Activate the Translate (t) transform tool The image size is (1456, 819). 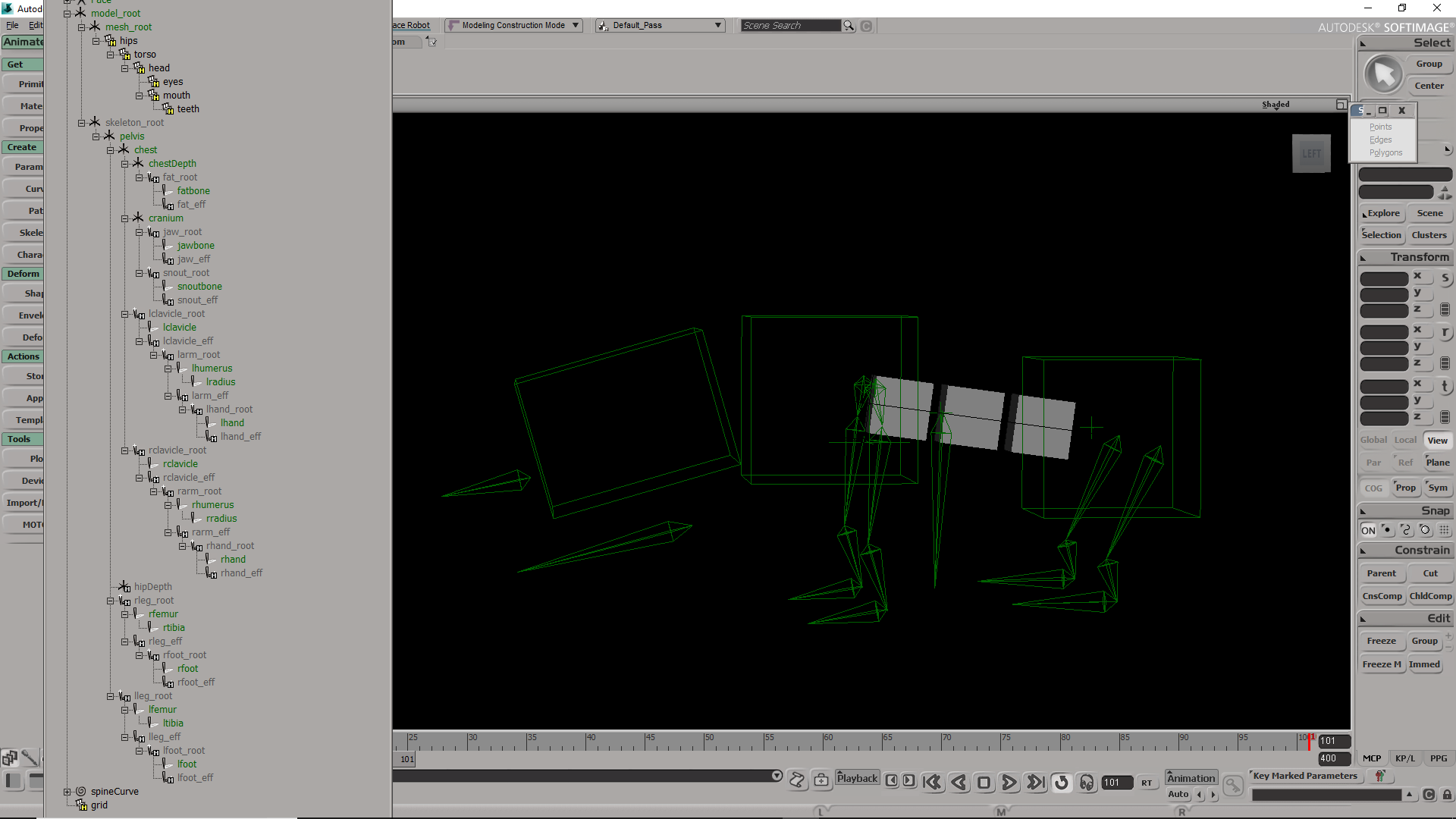(x=1445, y=387)
